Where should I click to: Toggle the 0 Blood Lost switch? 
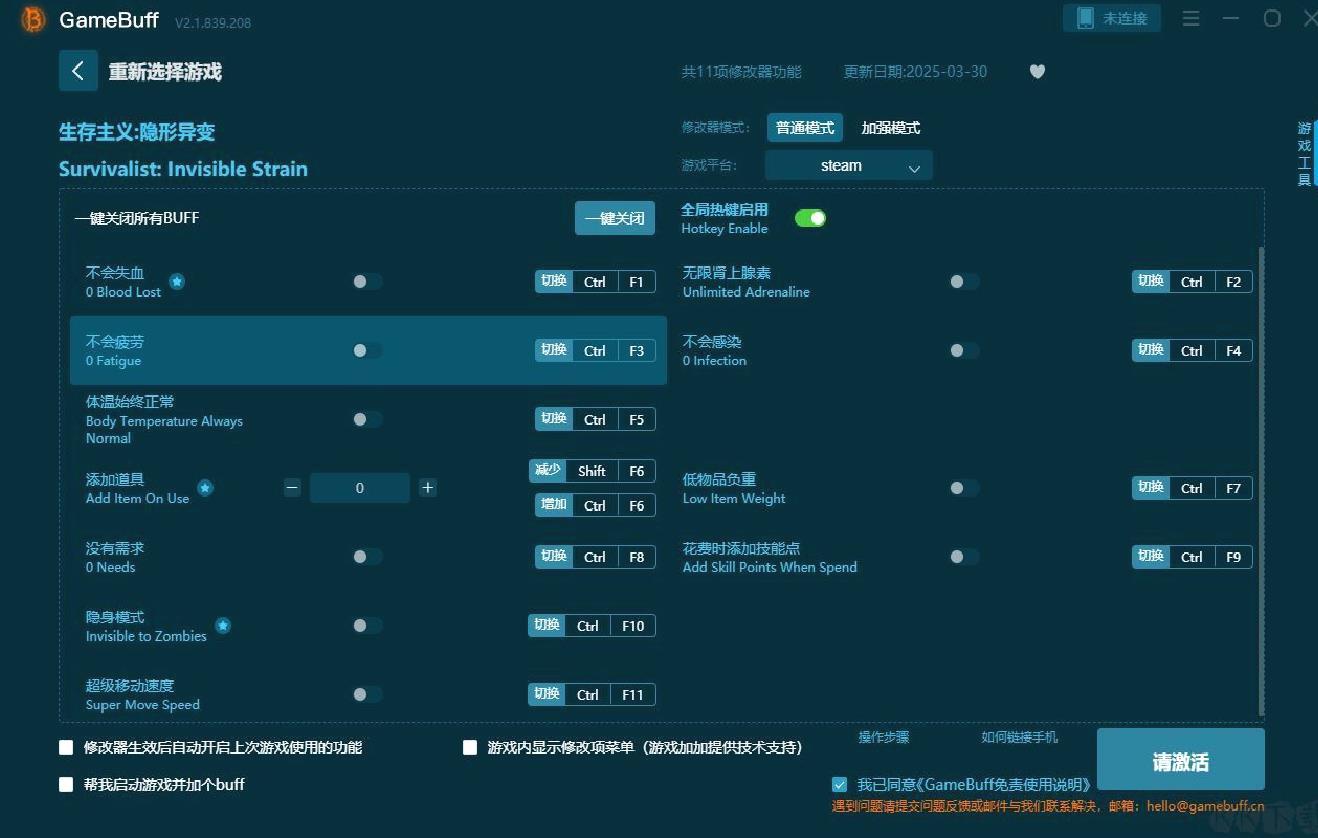coord(367,282)
